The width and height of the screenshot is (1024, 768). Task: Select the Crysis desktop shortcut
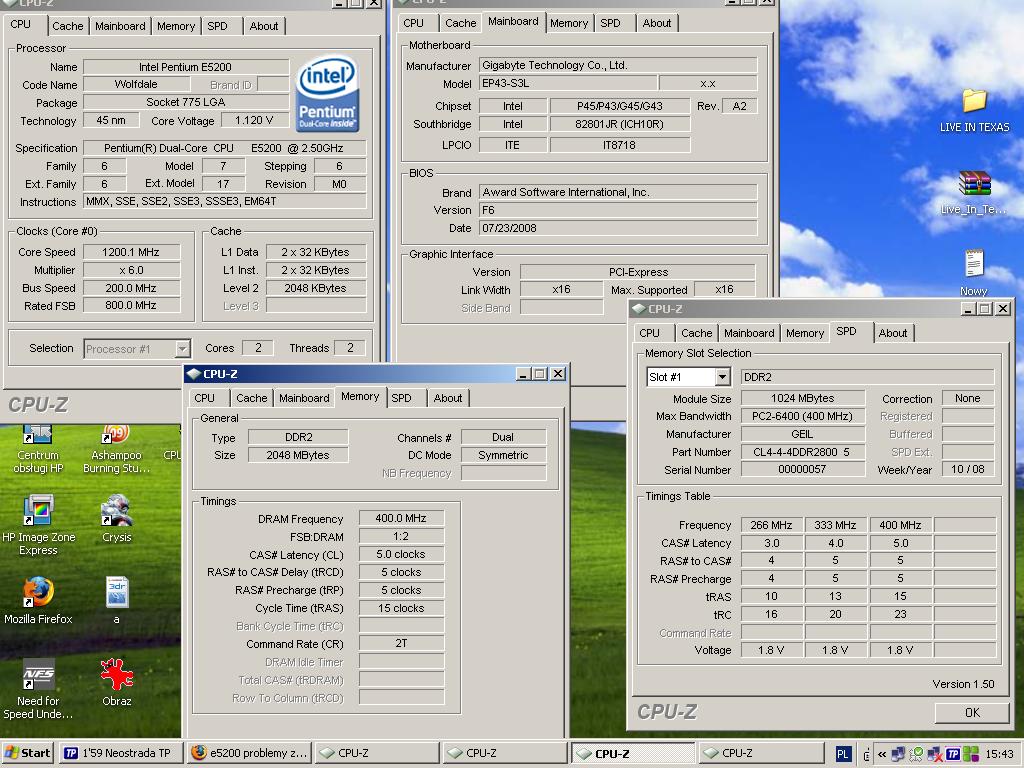tap(117, 511)
